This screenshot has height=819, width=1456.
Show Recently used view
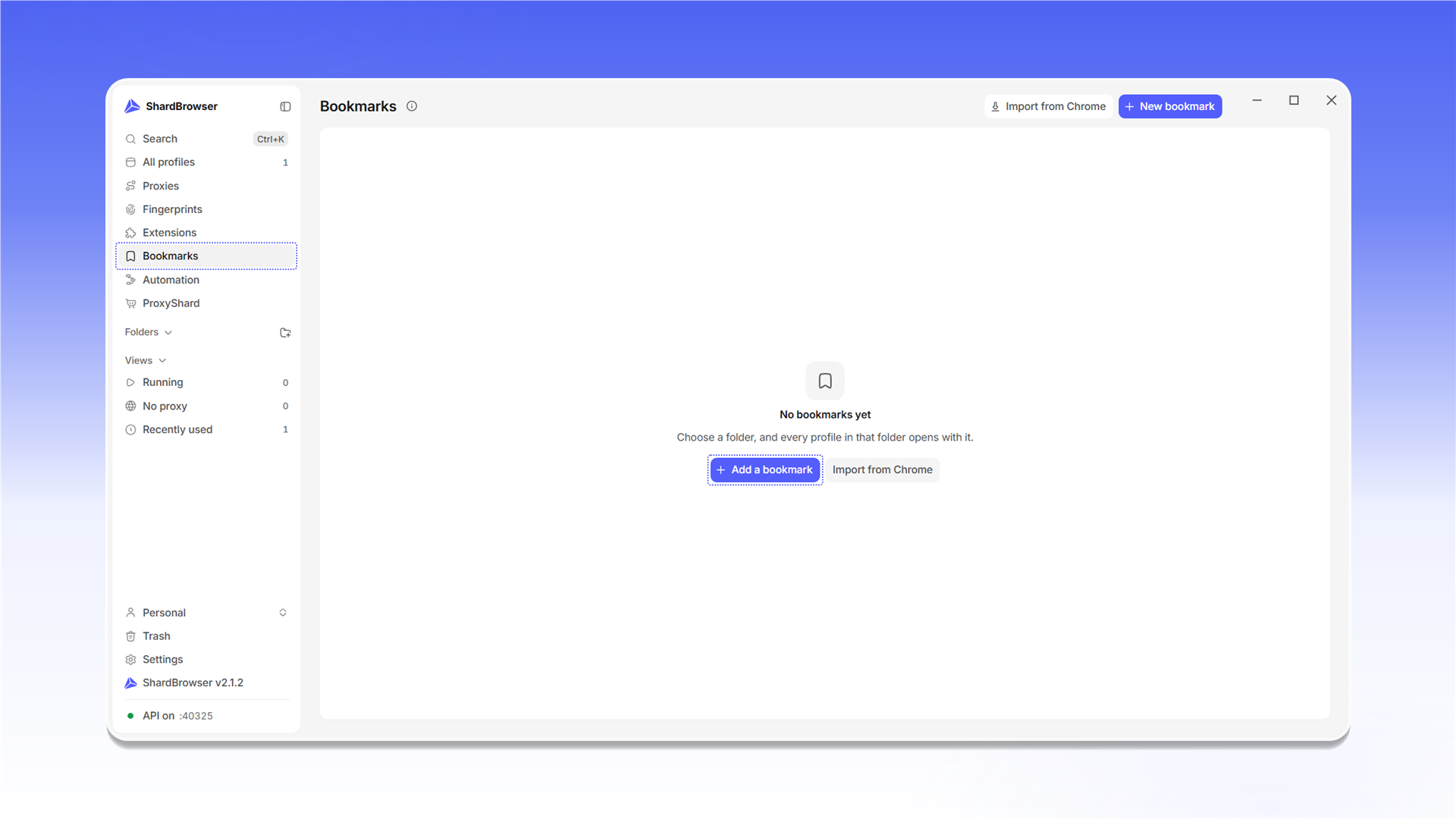click(206, 429)
